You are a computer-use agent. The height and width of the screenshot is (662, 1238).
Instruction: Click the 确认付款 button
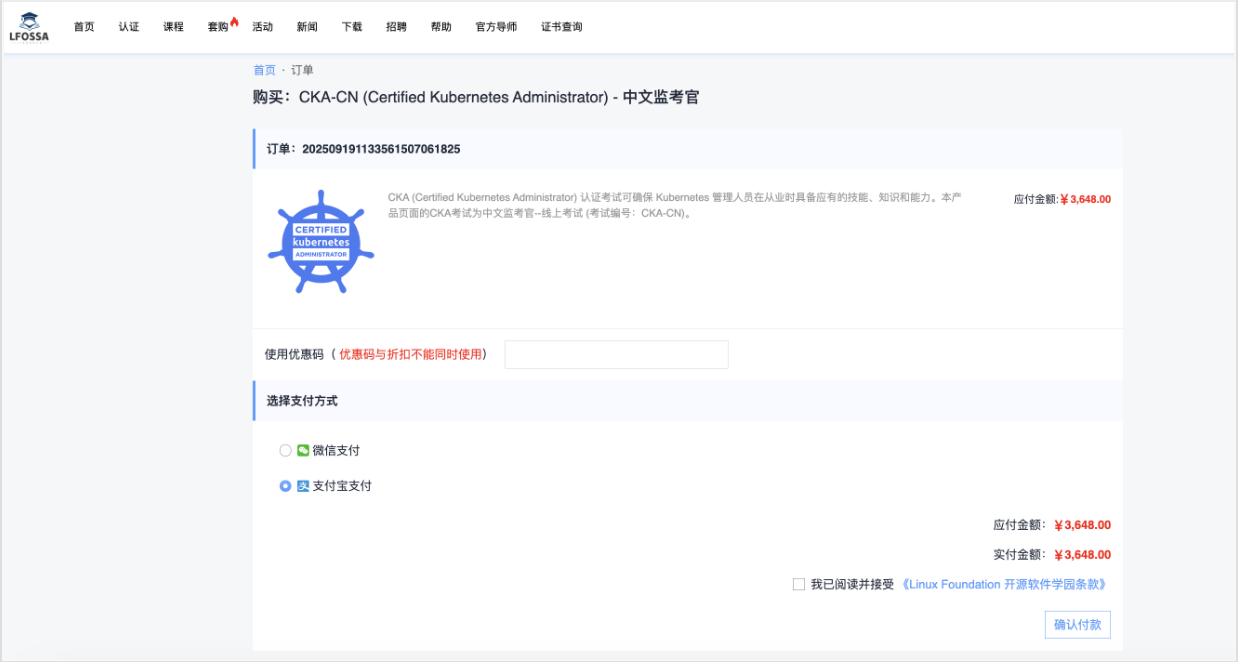click(1077, 625)
